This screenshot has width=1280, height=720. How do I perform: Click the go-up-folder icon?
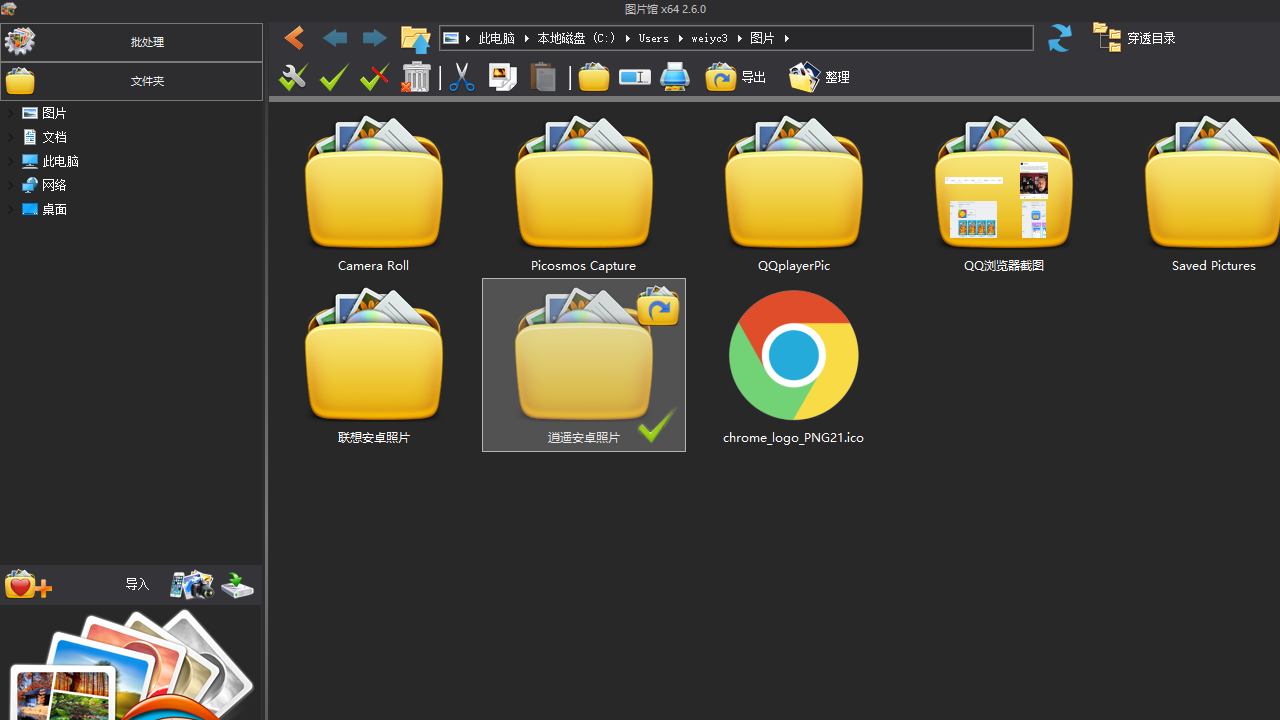point(415,38)
